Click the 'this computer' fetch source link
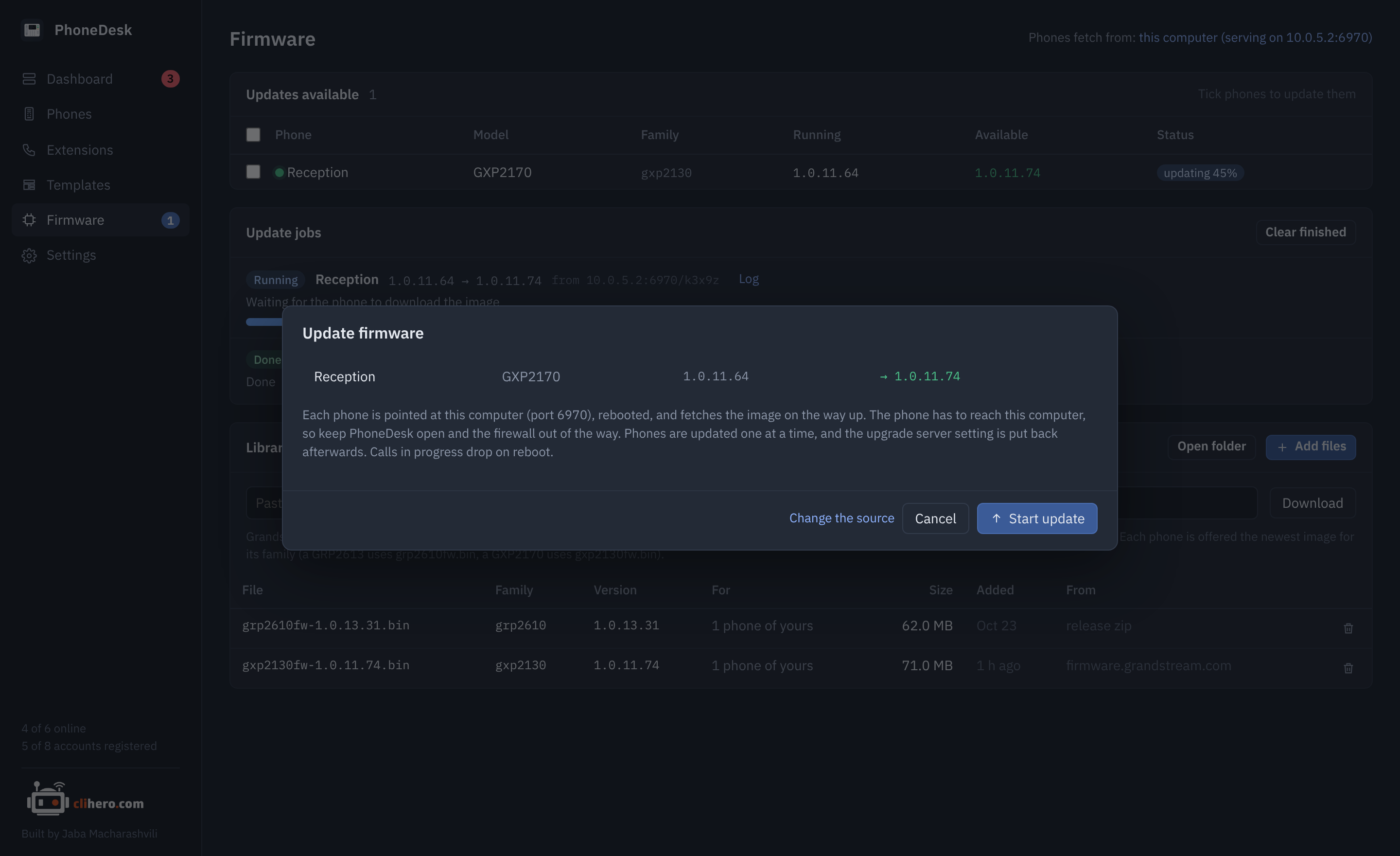1400x856 pixels. (1255, 37)
